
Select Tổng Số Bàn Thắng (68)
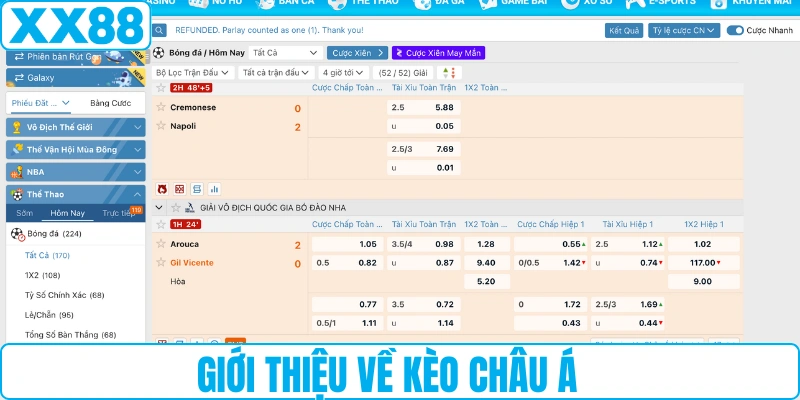click(x=70, y=335)
